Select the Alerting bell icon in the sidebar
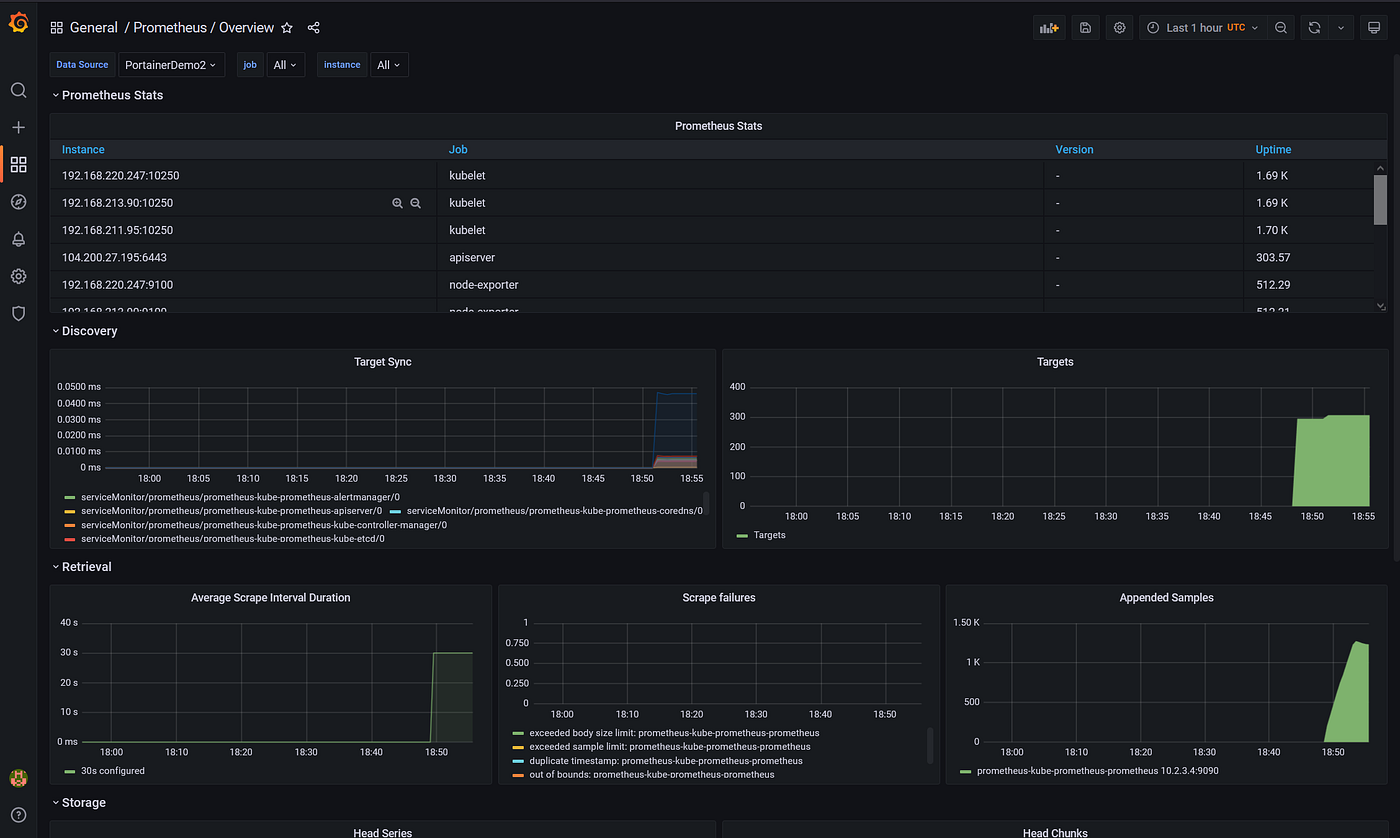1400x838 pixels. tap(18, 239)
